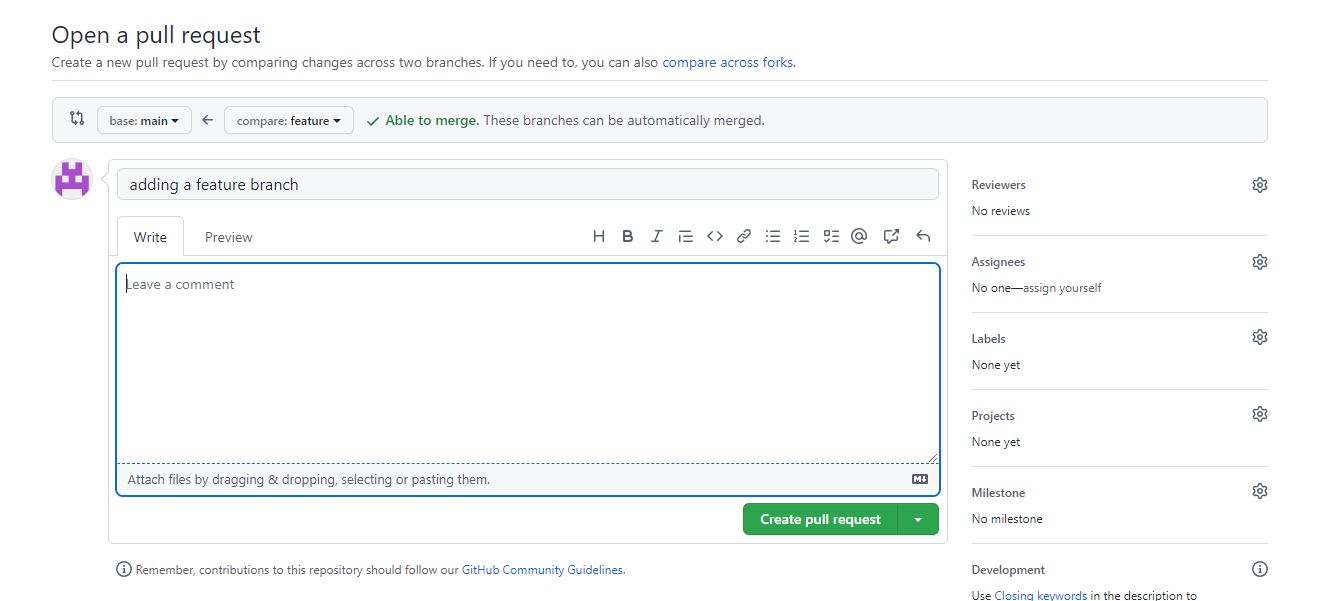Insert a quote block
This screenshot has height=601, width=1336.
pyautogui.click(x=686, y=237)
